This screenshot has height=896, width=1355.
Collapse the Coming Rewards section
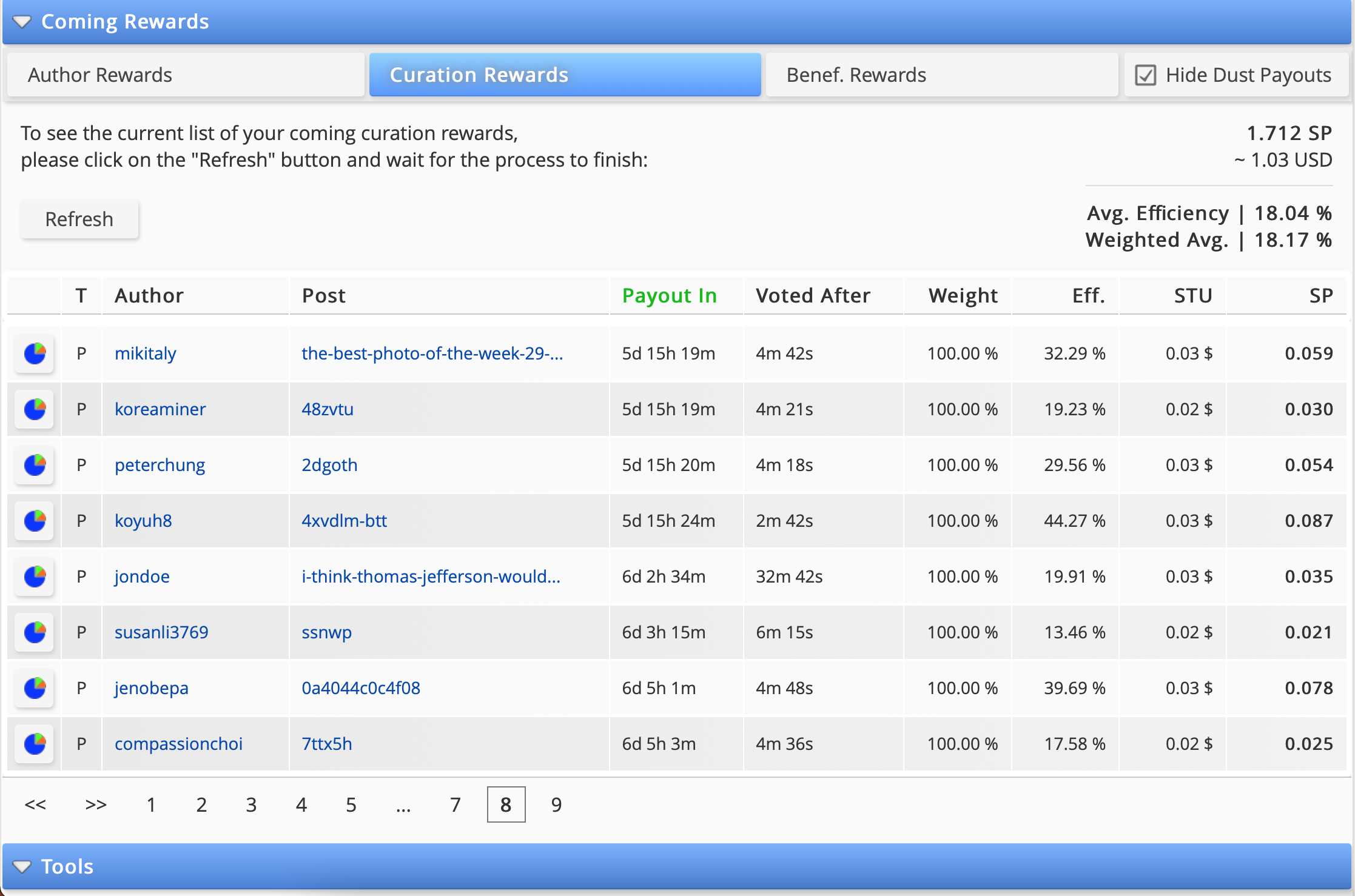[22, 22]
